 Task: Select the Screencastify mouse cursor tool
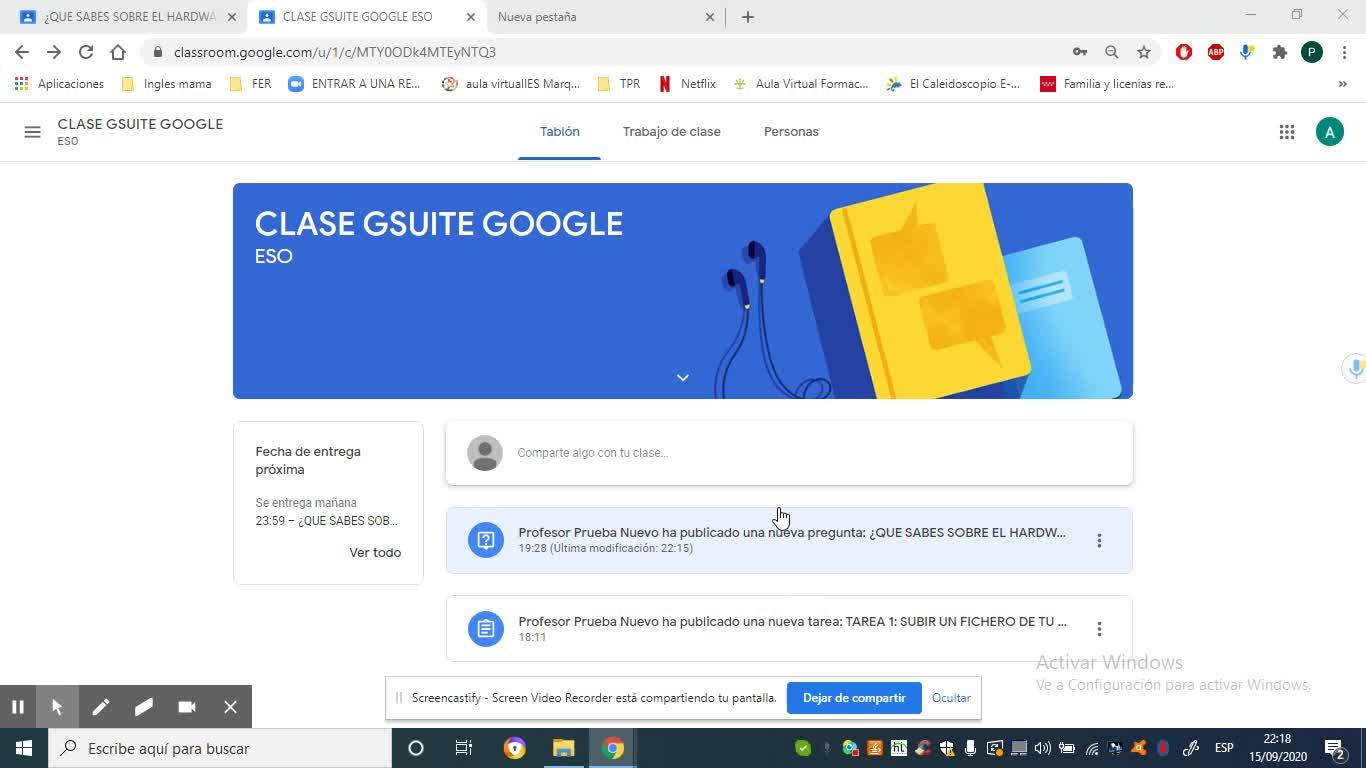tap(57, 707)
